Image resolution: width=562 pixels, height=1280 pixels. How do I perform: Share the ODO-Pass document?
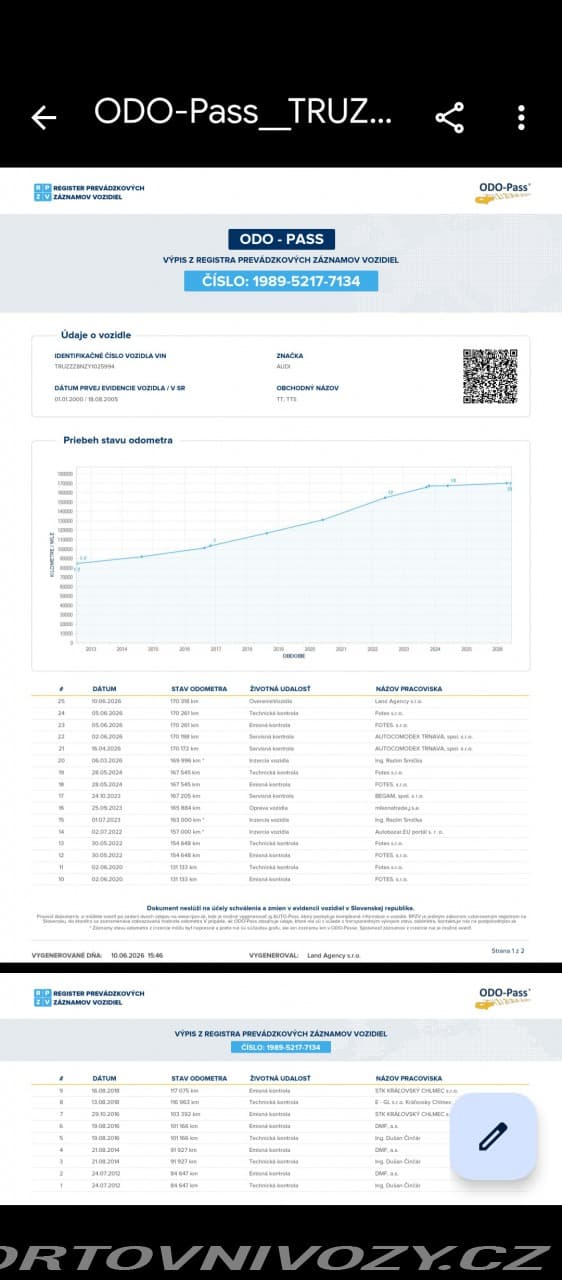tap(450, 117)
